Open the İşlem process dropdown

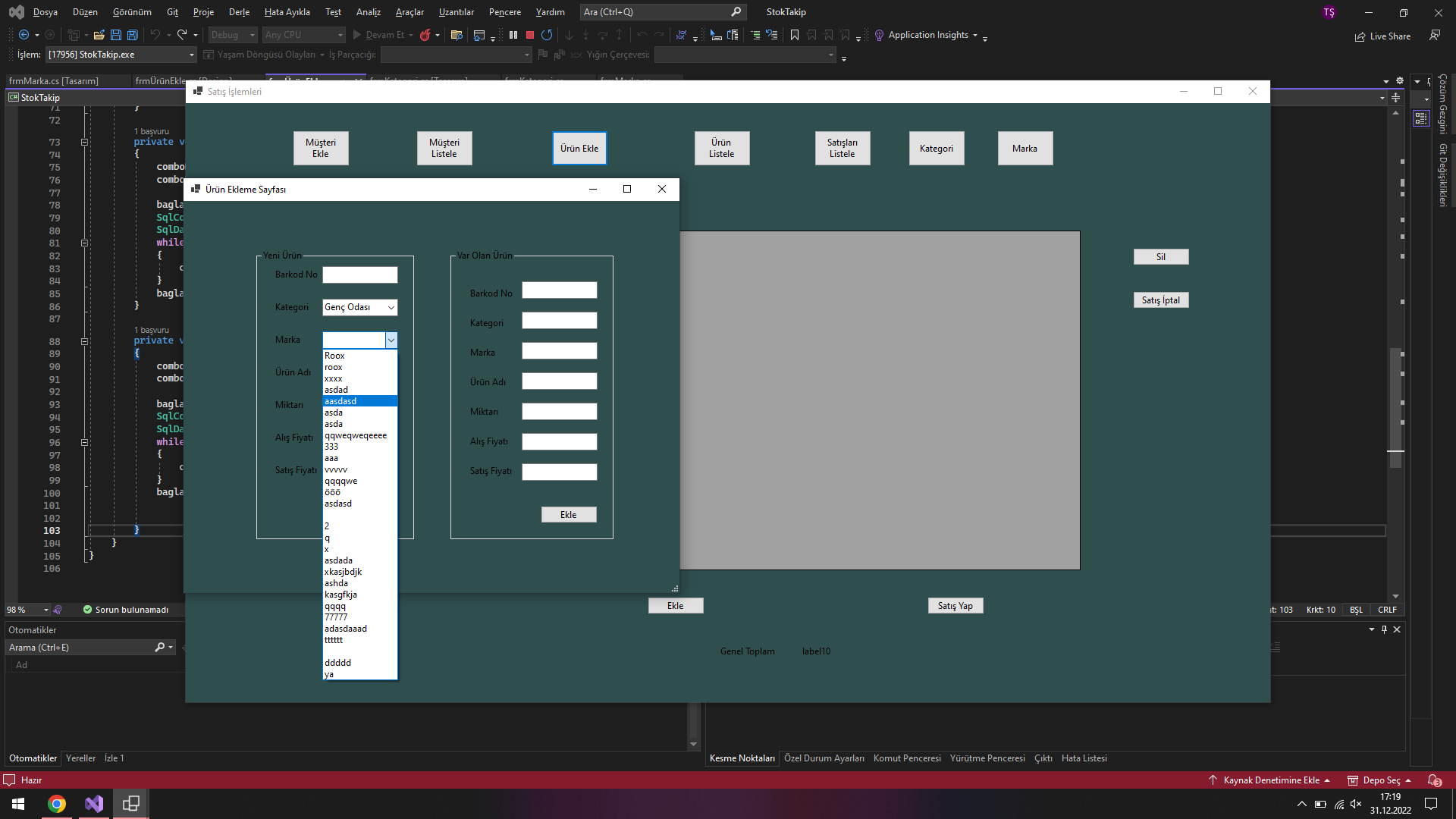click(x=191, y=55)
